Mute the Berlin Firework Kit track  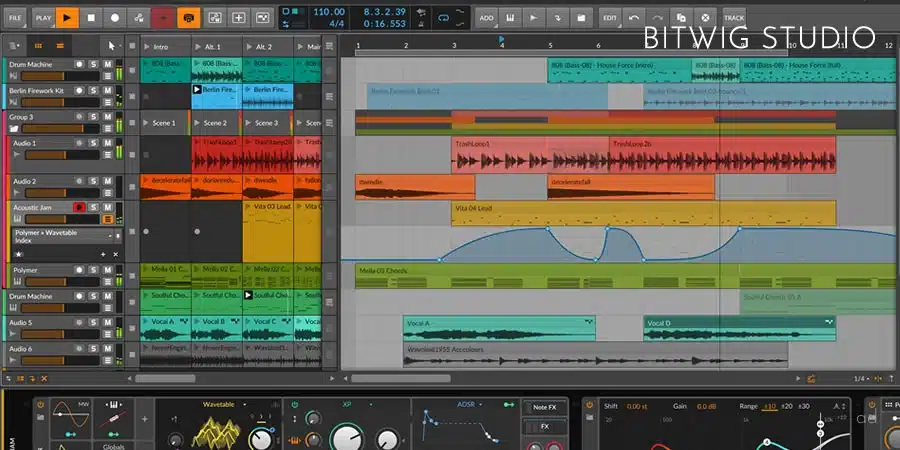(107, 91)
